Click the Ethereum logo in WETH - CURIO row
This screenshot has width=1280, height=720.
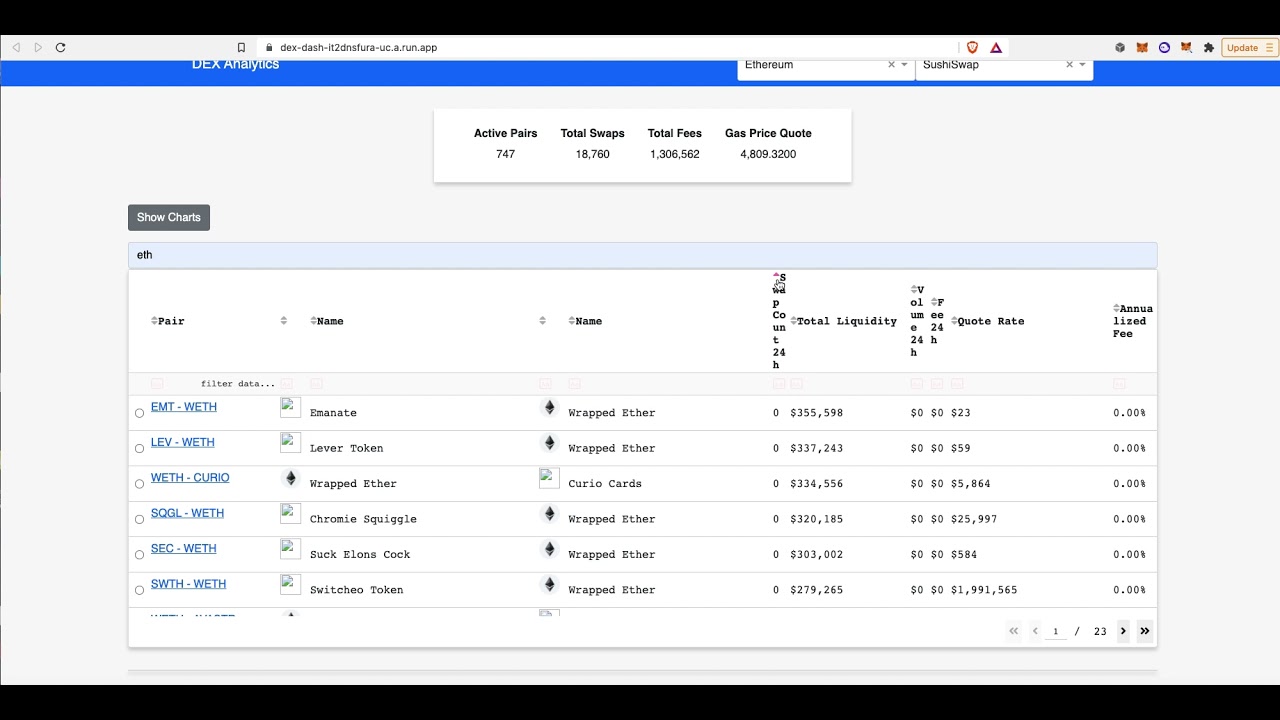point(291,478)
